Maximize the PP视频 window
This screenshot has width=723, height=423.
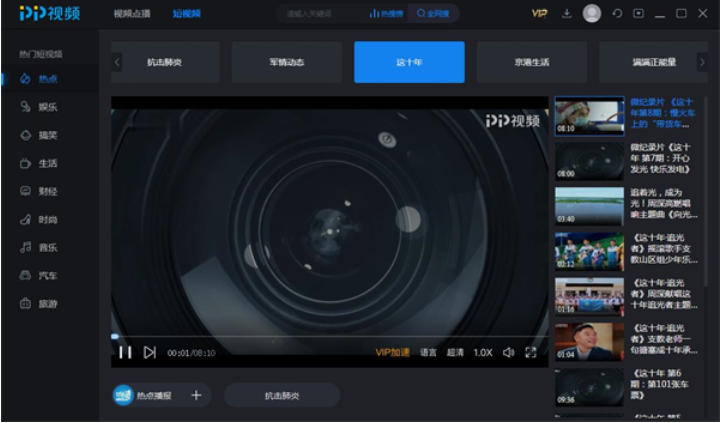(x=681, y=13)
